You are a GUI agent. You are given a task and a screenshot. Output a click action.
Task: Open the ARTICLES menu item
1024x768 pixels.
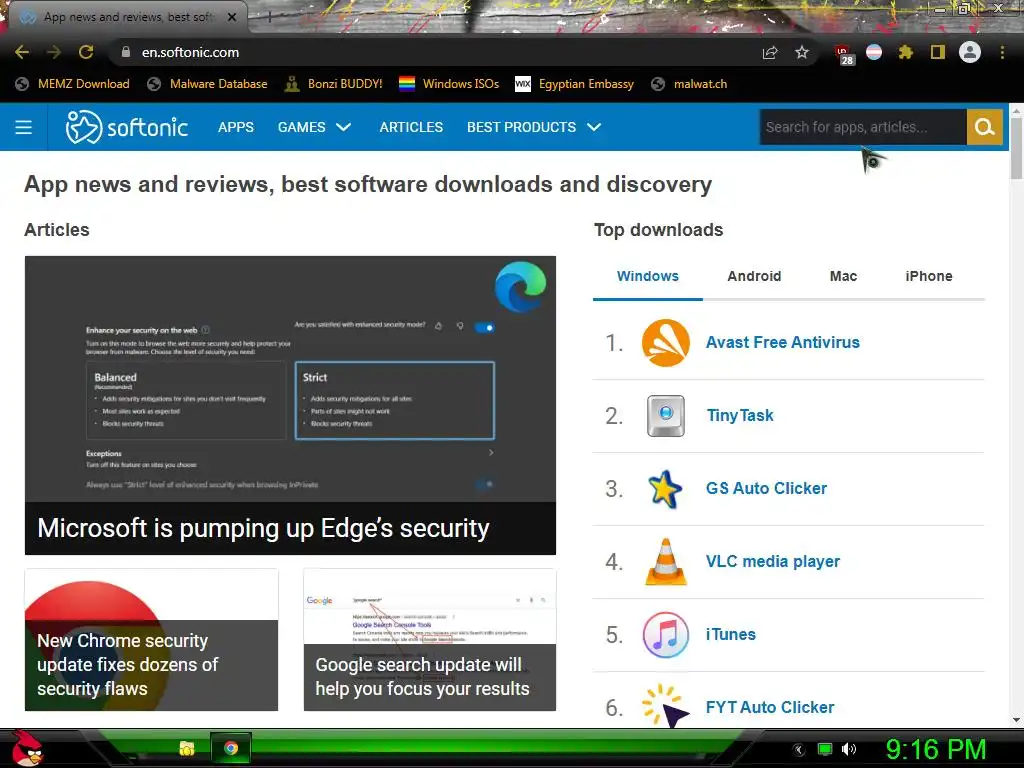[411, 127]
